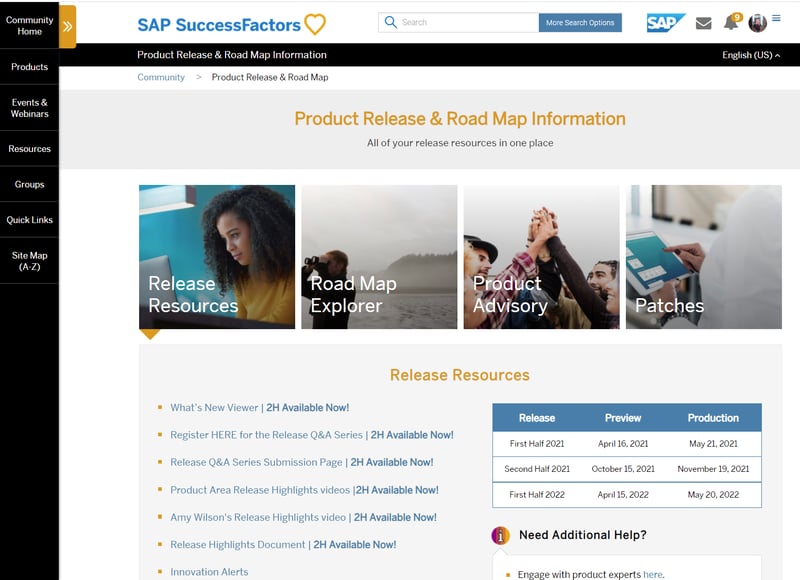Open More Search Options
The height and width of the screenshot is (580, 800).
580,22
